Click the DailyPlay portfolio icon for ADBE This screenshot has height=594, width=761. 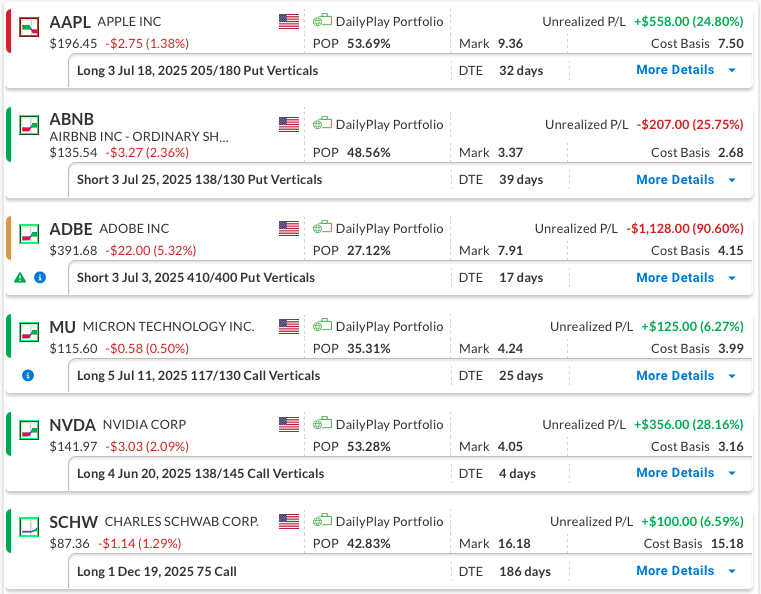coord(322,228)
